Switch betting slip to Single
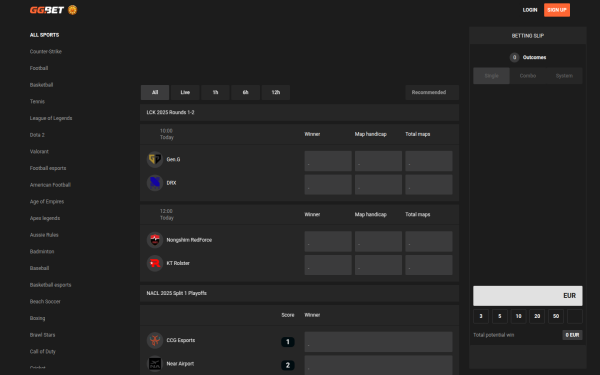 click(491, 76)
